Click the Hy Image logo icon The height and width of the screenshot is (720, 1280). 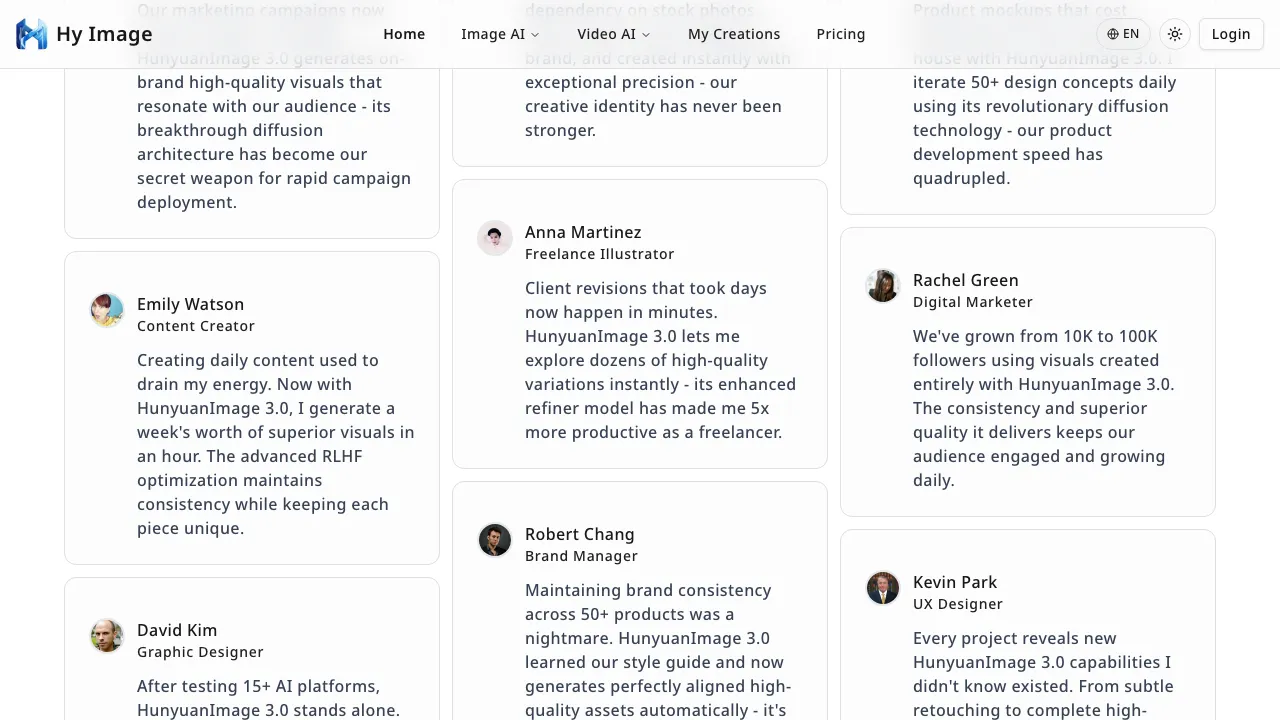pos(32,34)
